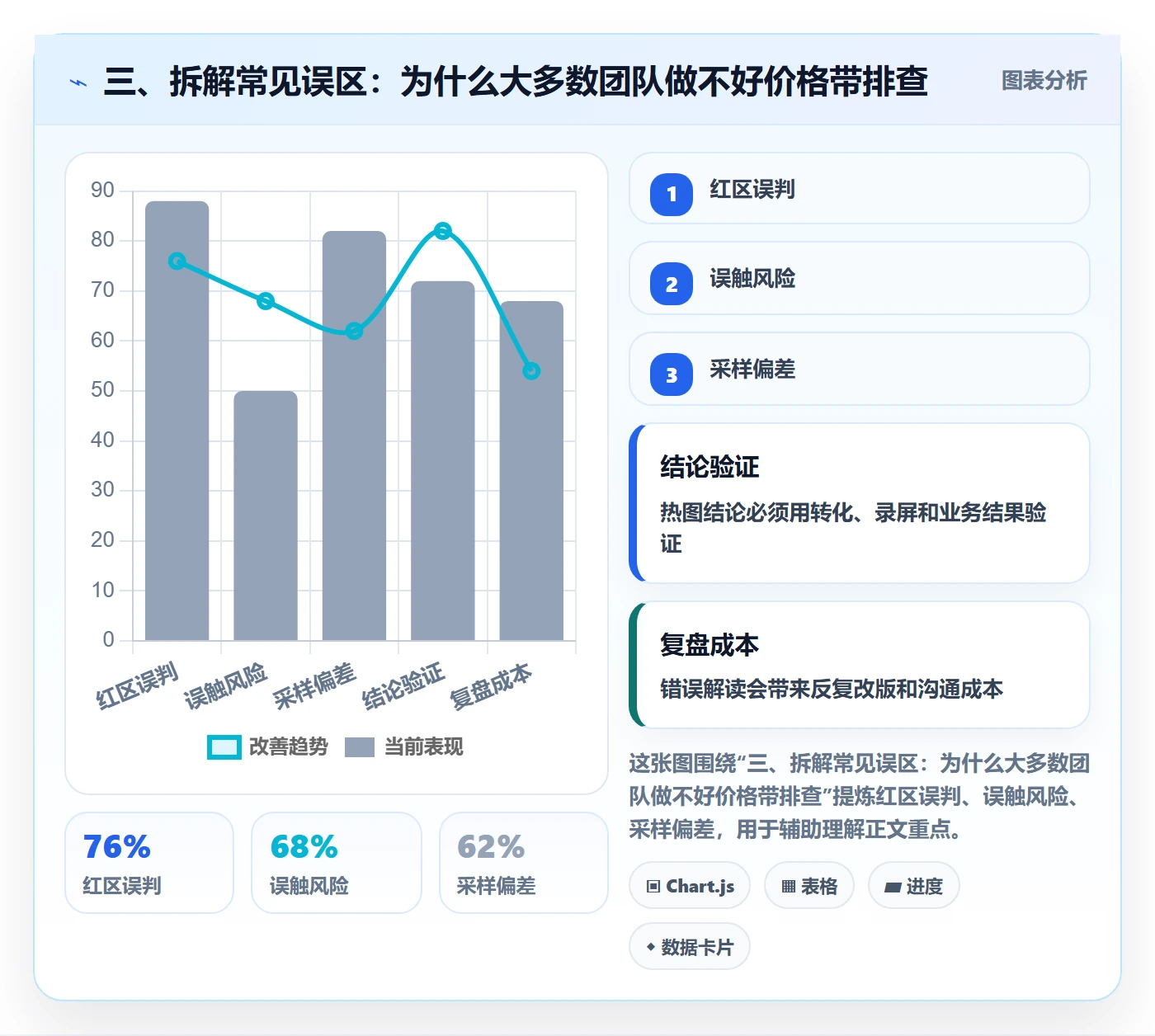Click the icon in the 进度 tag
The width and height of the screenshot is (1155, 1036).
(x=893, y=887)
